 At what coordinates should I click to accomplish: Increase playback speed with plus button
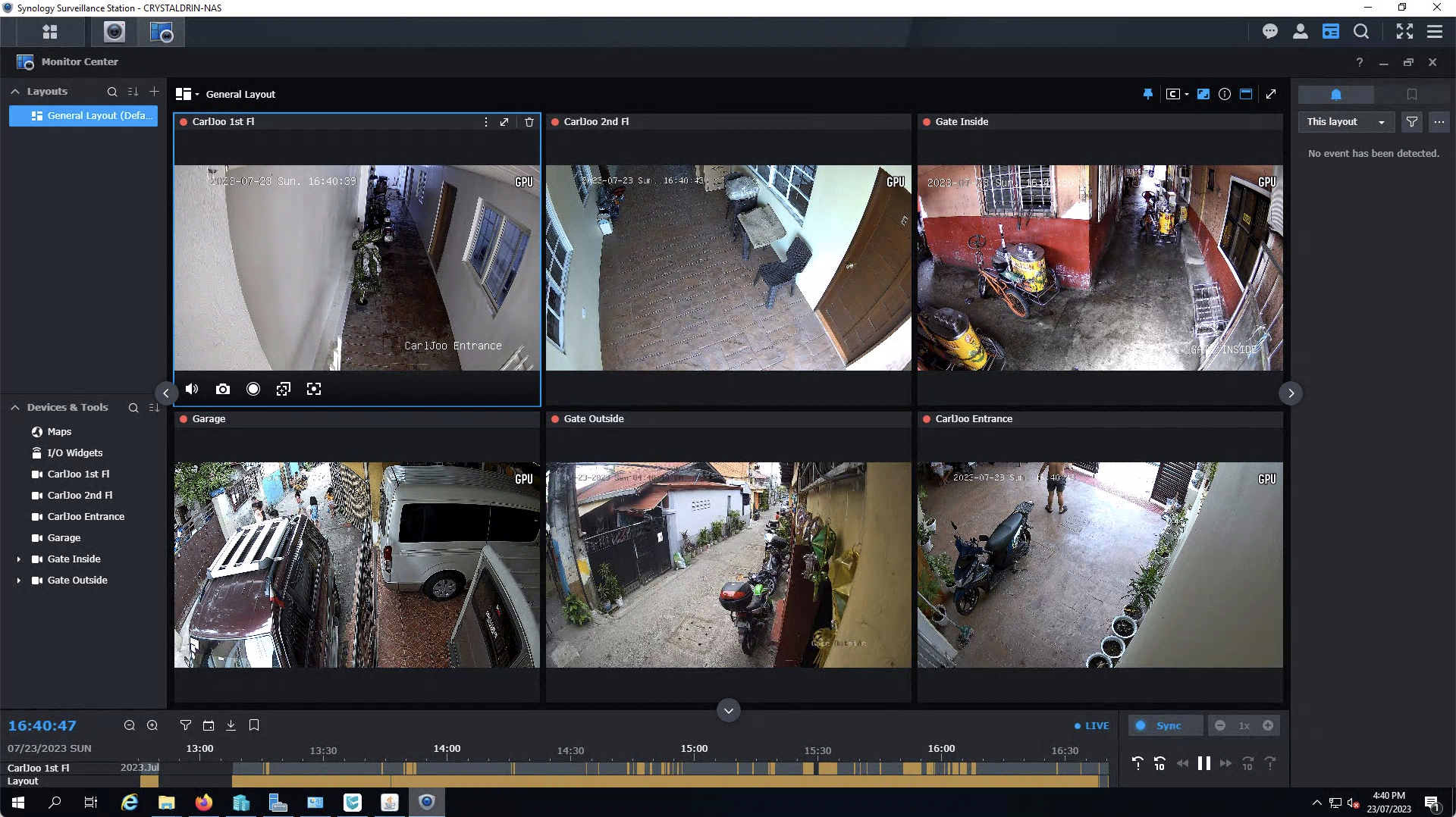coord(1268,725)
